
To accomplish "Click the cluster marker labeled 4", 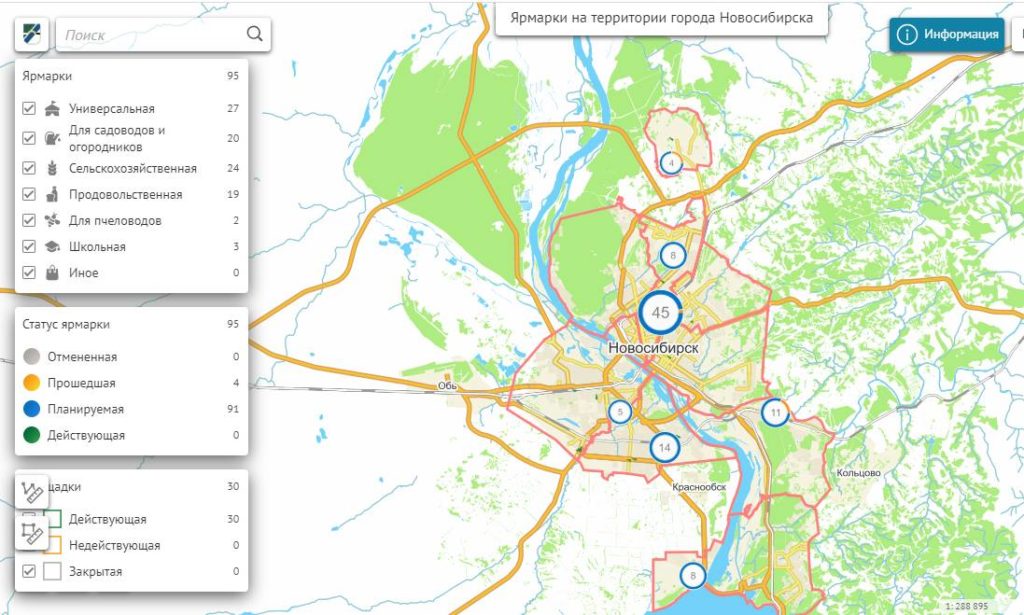I will click(671, 162).
